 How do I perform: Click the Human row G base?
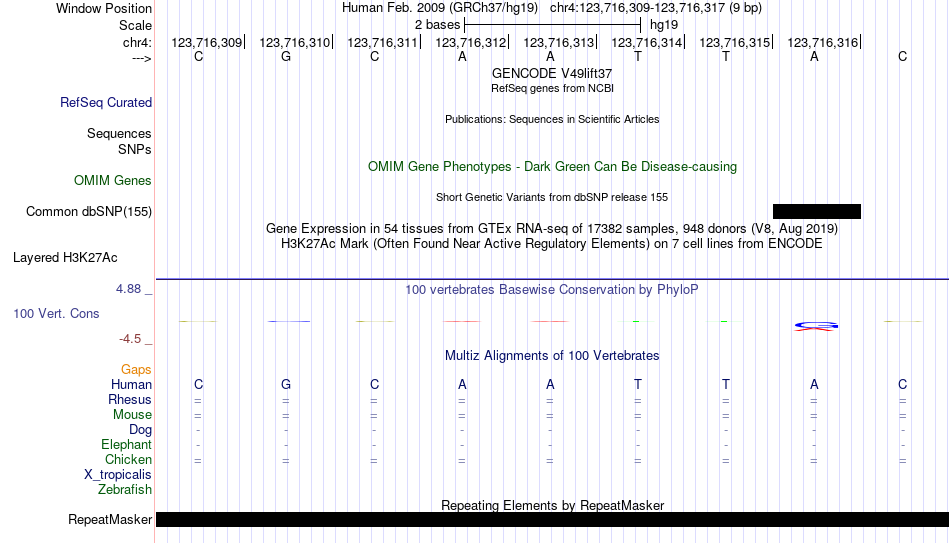click(286, 385)
